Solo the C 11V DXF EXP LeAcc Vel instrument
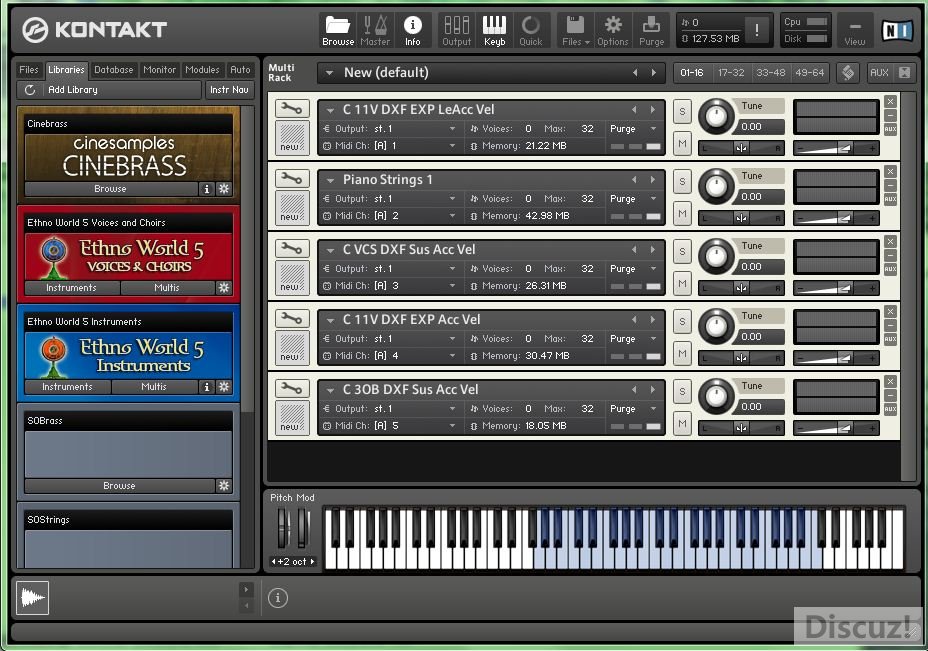The height and width of the screenshot is (651, 928). [x=682, y=111]
